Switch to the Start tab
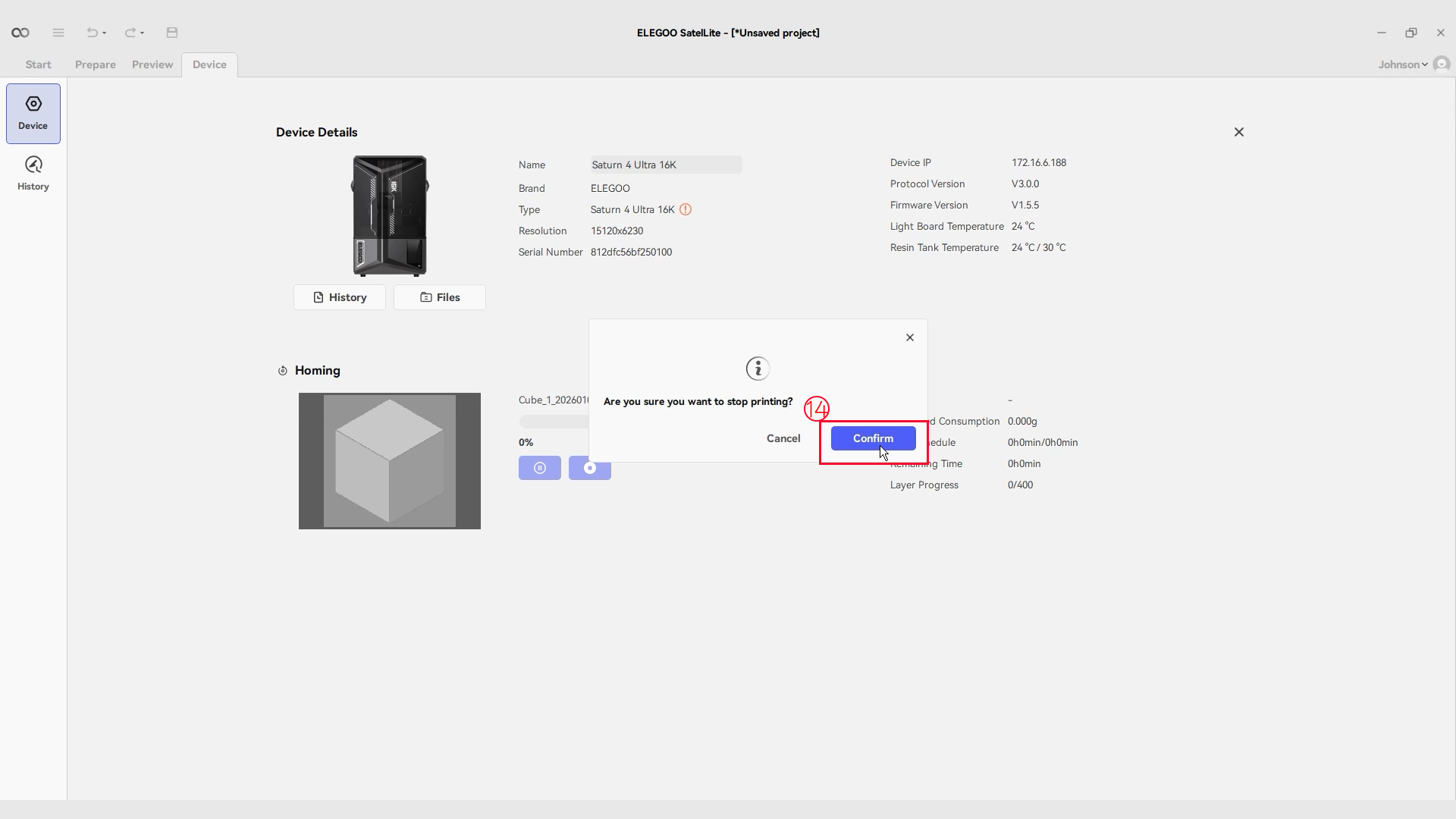Viewport: 1456px width, 819px height. (38, 64)
